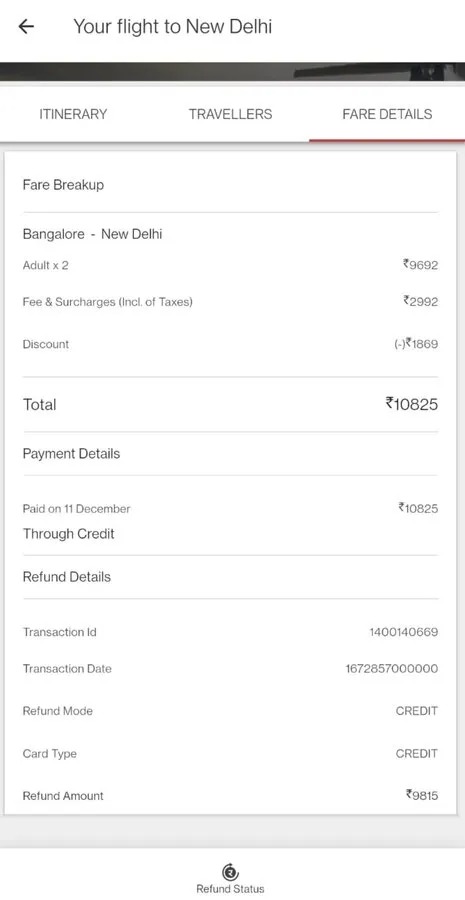Click the Fee & Surcharges row label
Screen dimensions: 465x900
coord(107,302)
